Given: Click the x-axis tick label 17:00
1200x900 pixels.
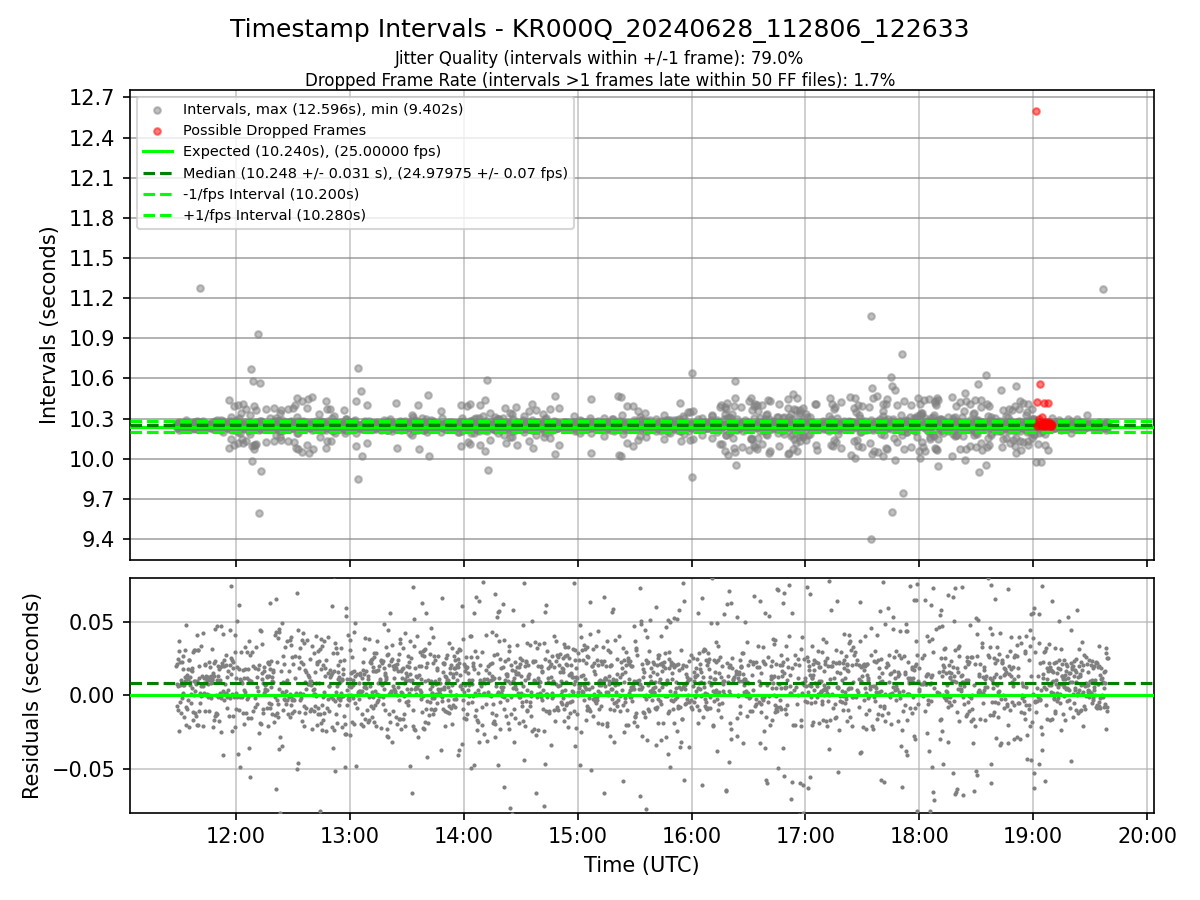Looking at the screenshot, I should [x=805, y=835].
